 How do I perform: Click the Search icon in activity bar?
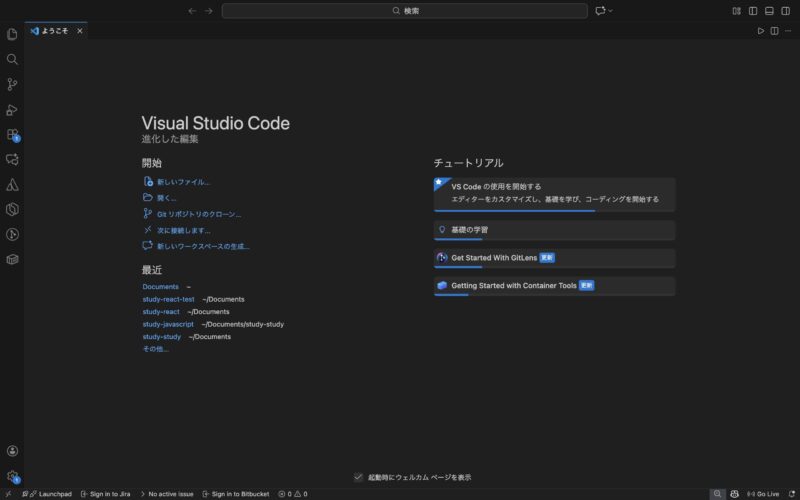pyautogui.click(x=12, y=59)
